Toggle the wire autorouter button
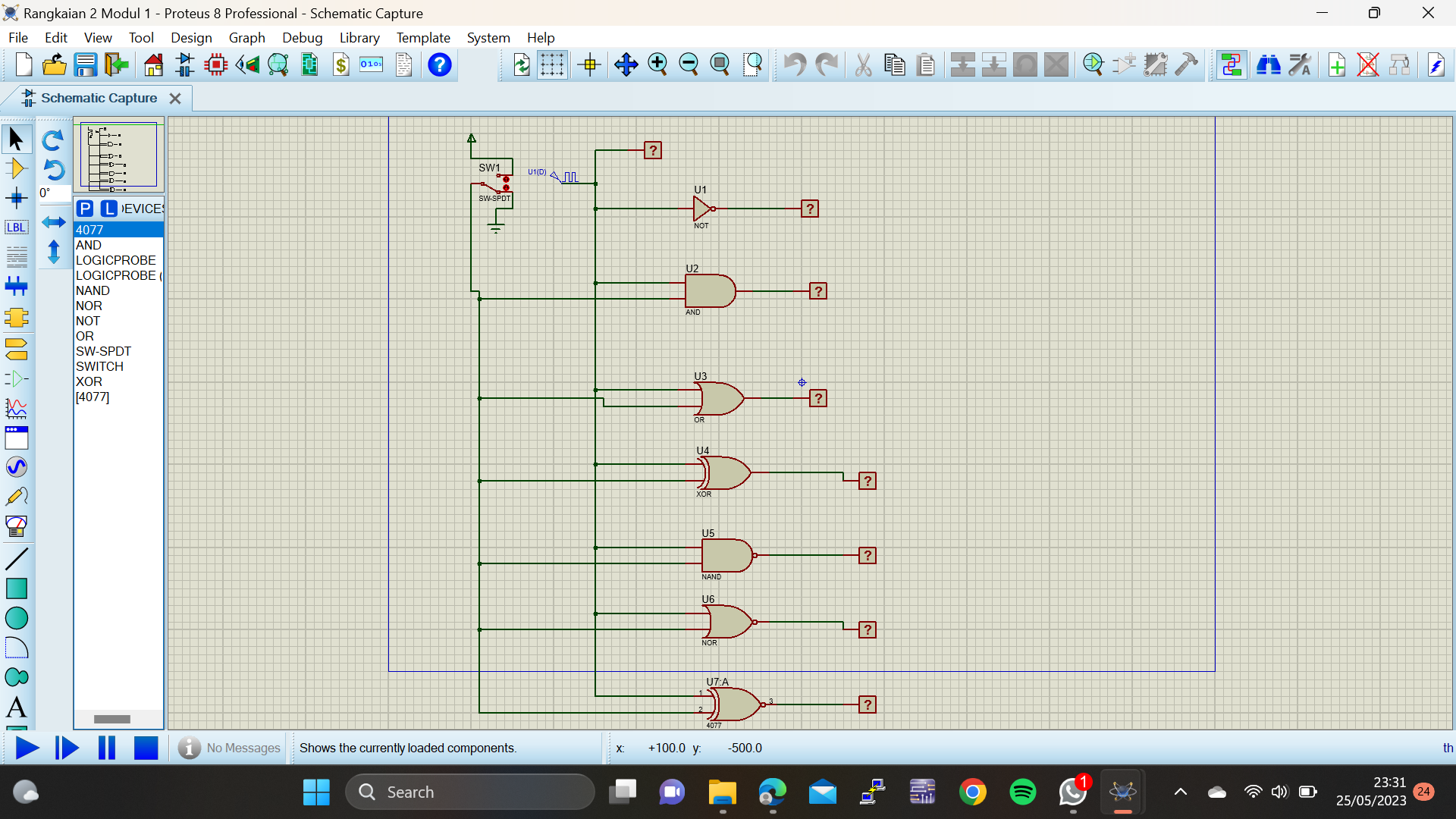Viewport: 1456px width, 819px height. [1232, 65]
